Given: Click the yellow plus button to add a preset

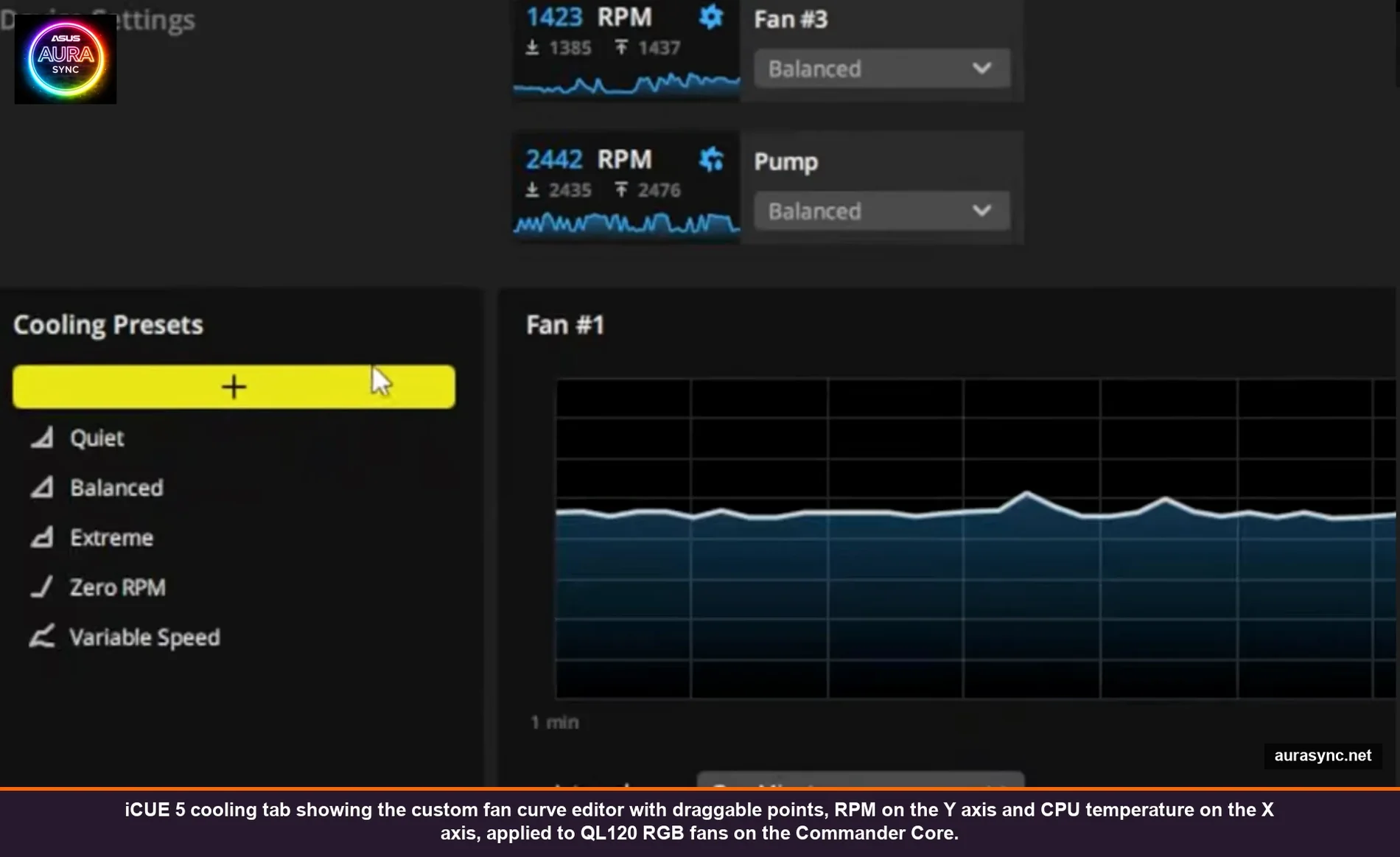Looking at the screenshot, I should 234,385.
